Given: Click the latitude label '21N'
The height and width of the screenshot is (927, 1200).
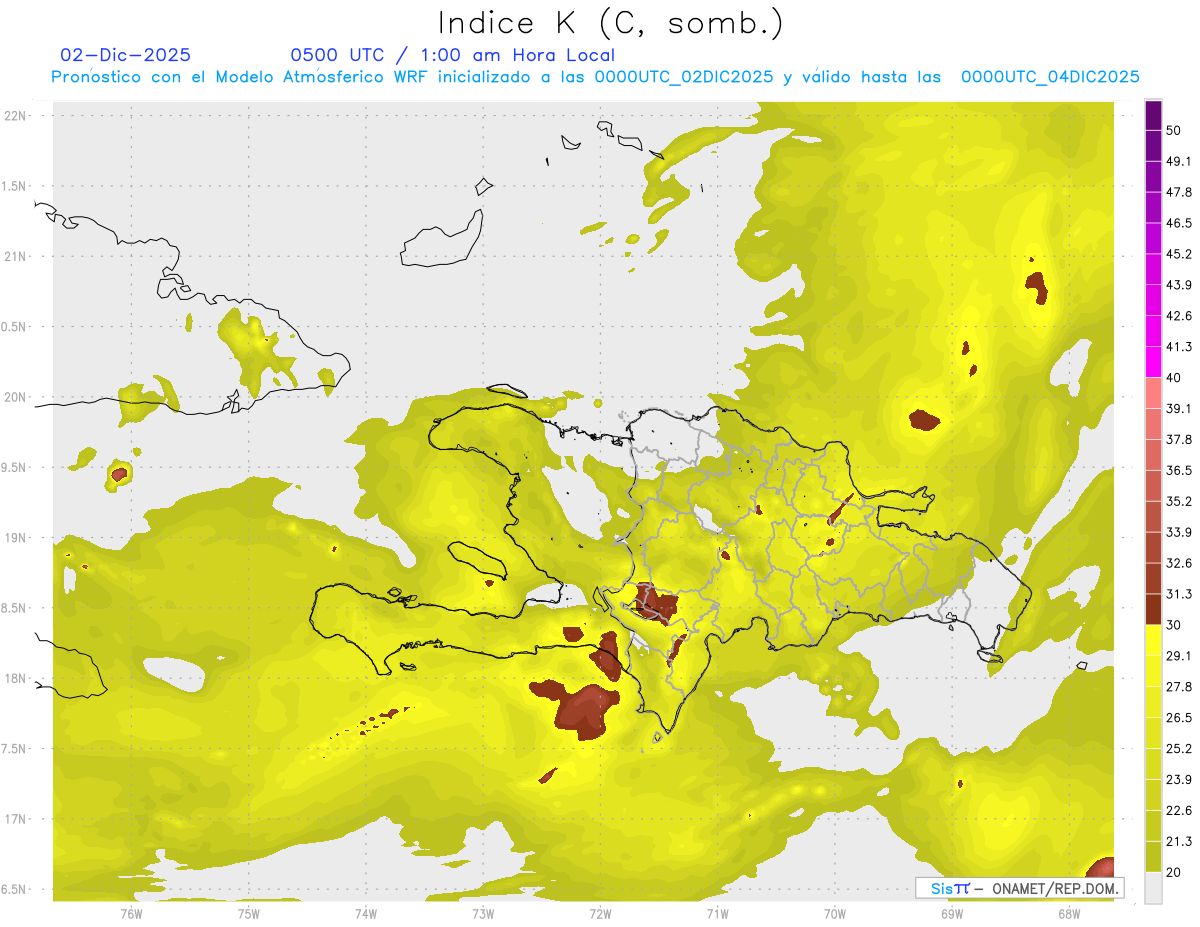Looking at the screenshot, I should [17, 256].
